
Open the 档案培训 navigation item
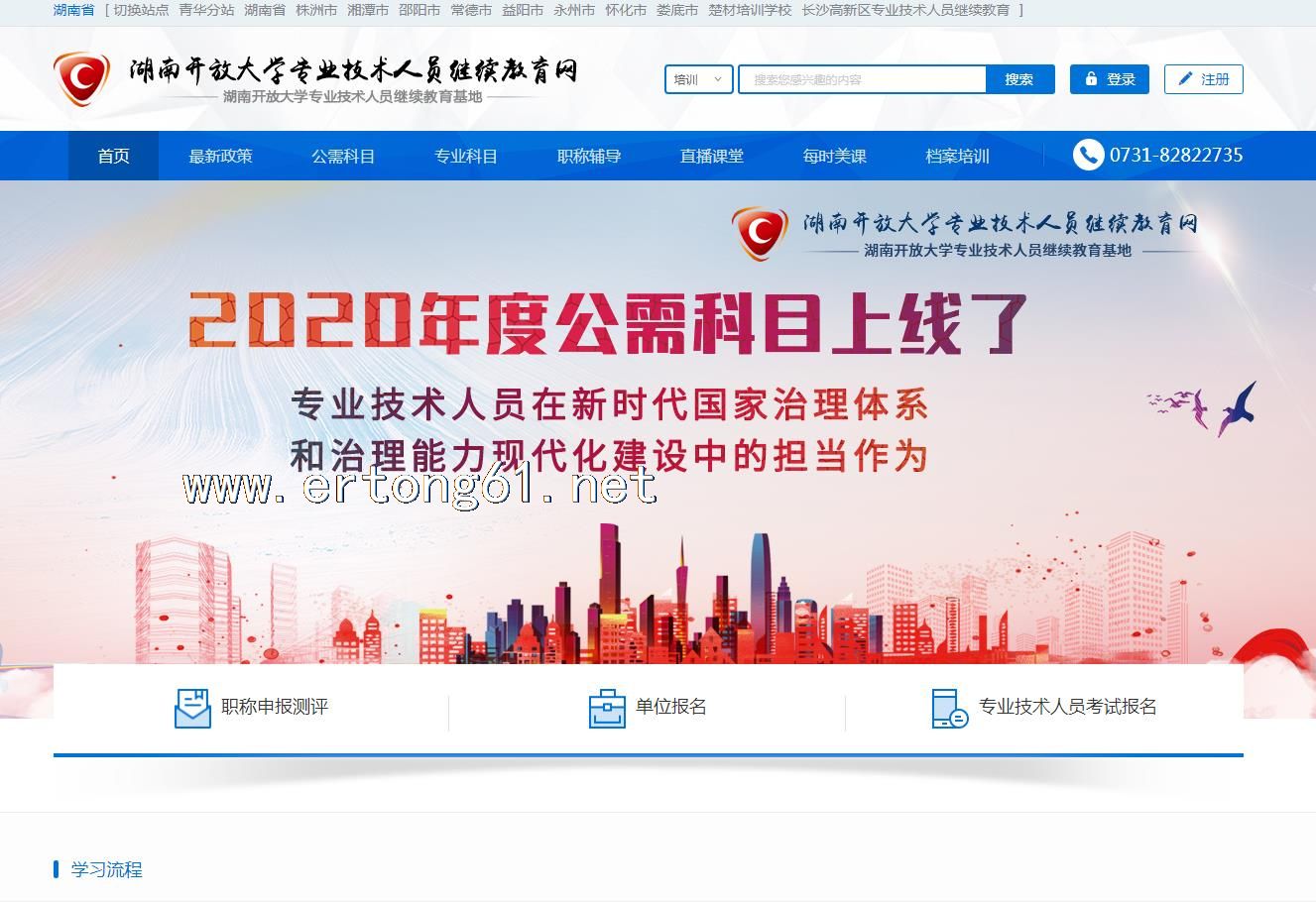957,156
